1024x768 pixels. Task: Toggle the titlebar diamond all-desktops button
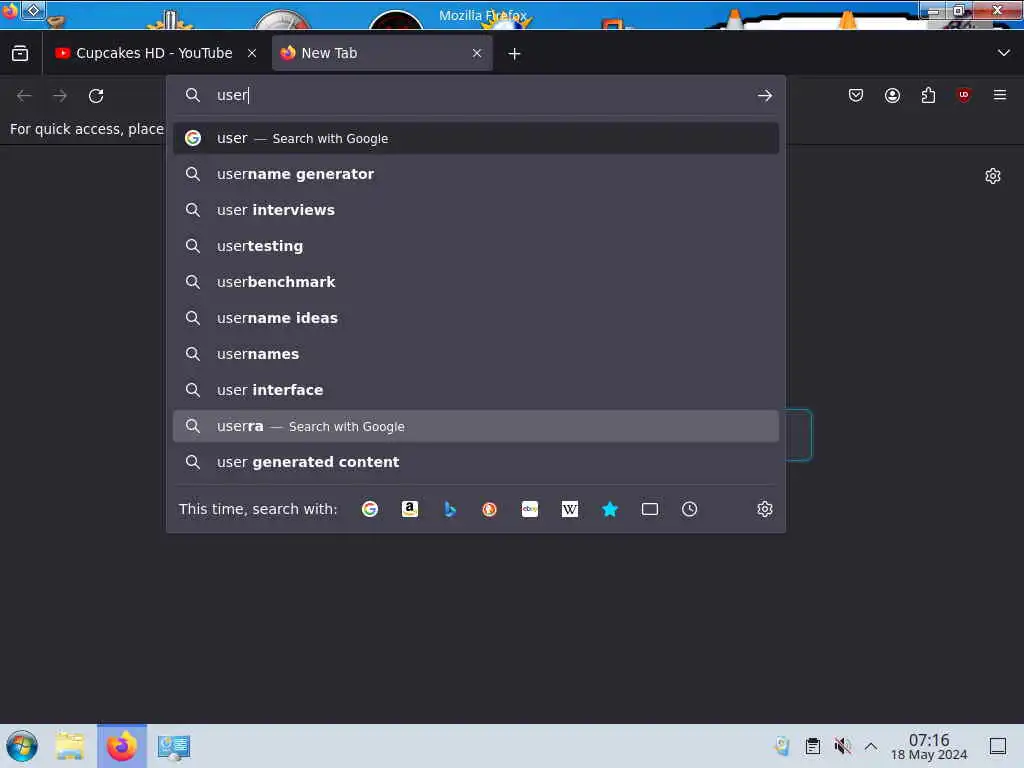click(x=33, y=10)
